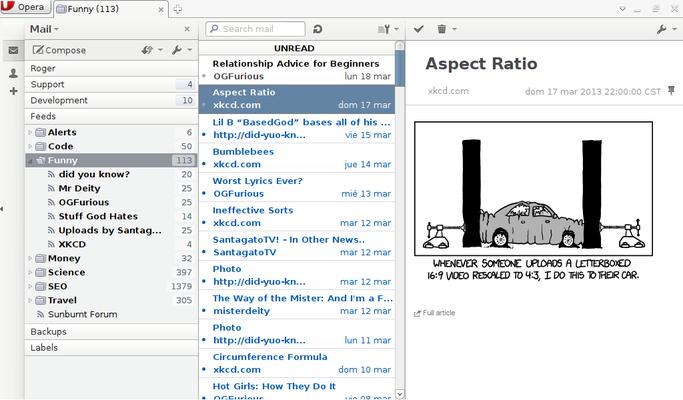Open the Circumference Formula message

coord(297,363)
